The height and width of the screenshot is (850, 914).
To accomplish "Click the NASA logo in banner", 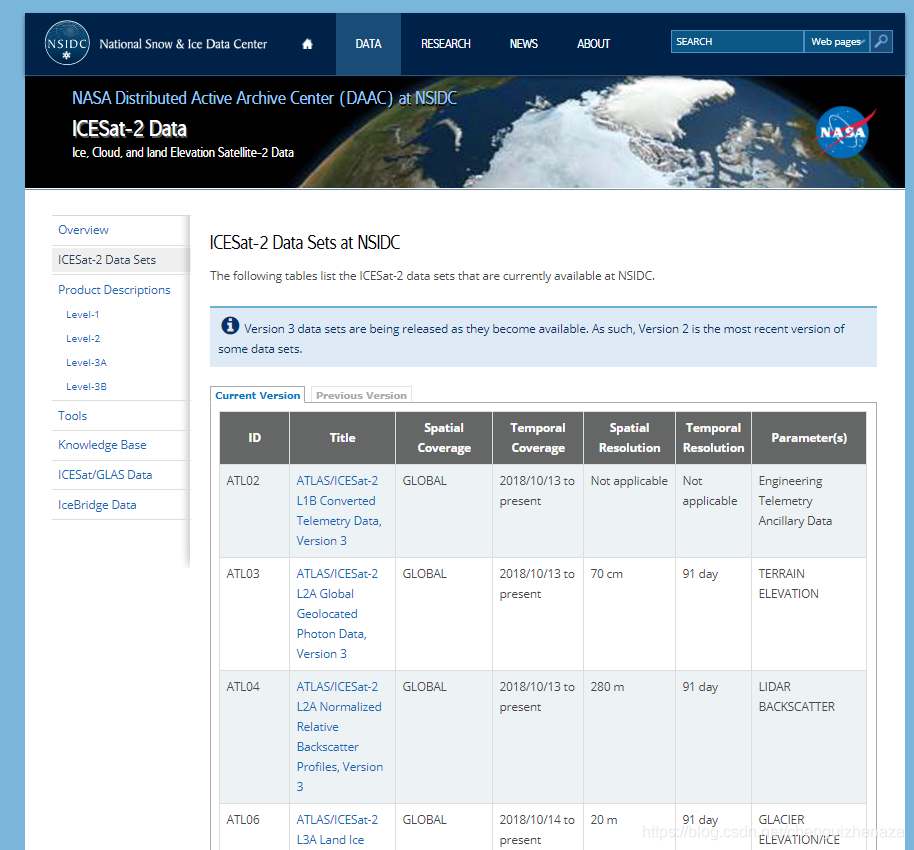I will pos(845,132).
